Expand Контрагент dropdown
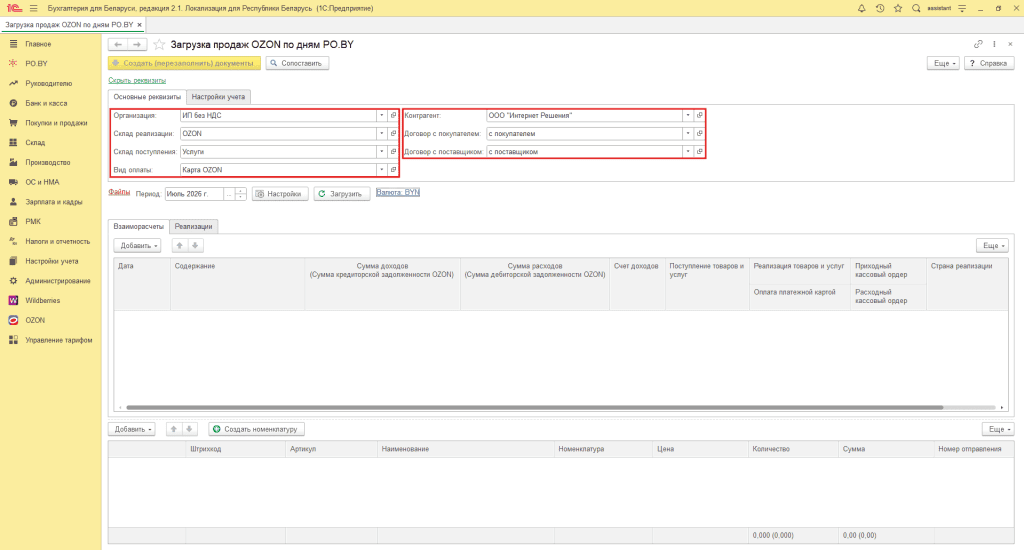The image size is (1024, 550). click(688, 116)
